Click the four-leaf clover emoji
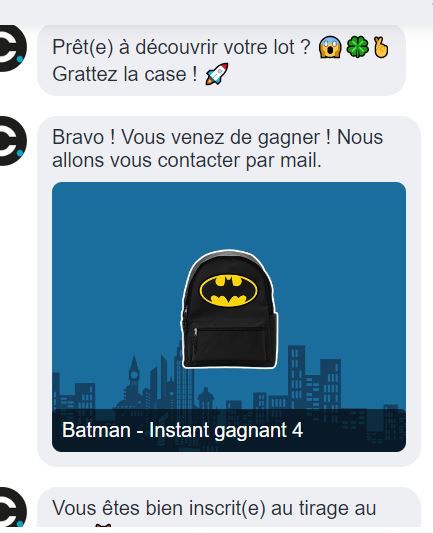This screenshot has width=433, height=533. click(x=358, y=47)
